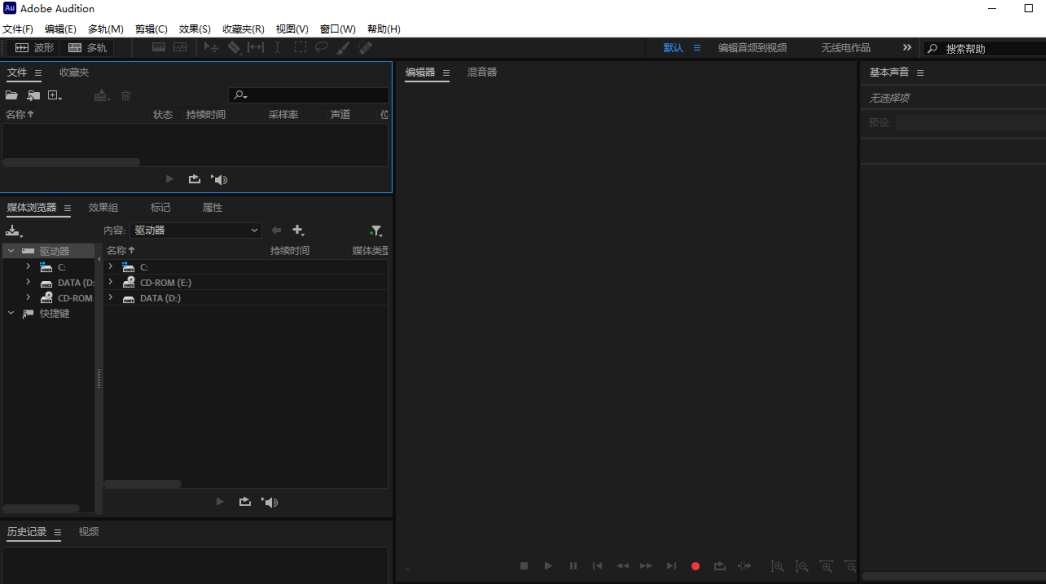Switch to the 收藏夹 tab
Screen dimensions: 1046x584
click(73, 72)
